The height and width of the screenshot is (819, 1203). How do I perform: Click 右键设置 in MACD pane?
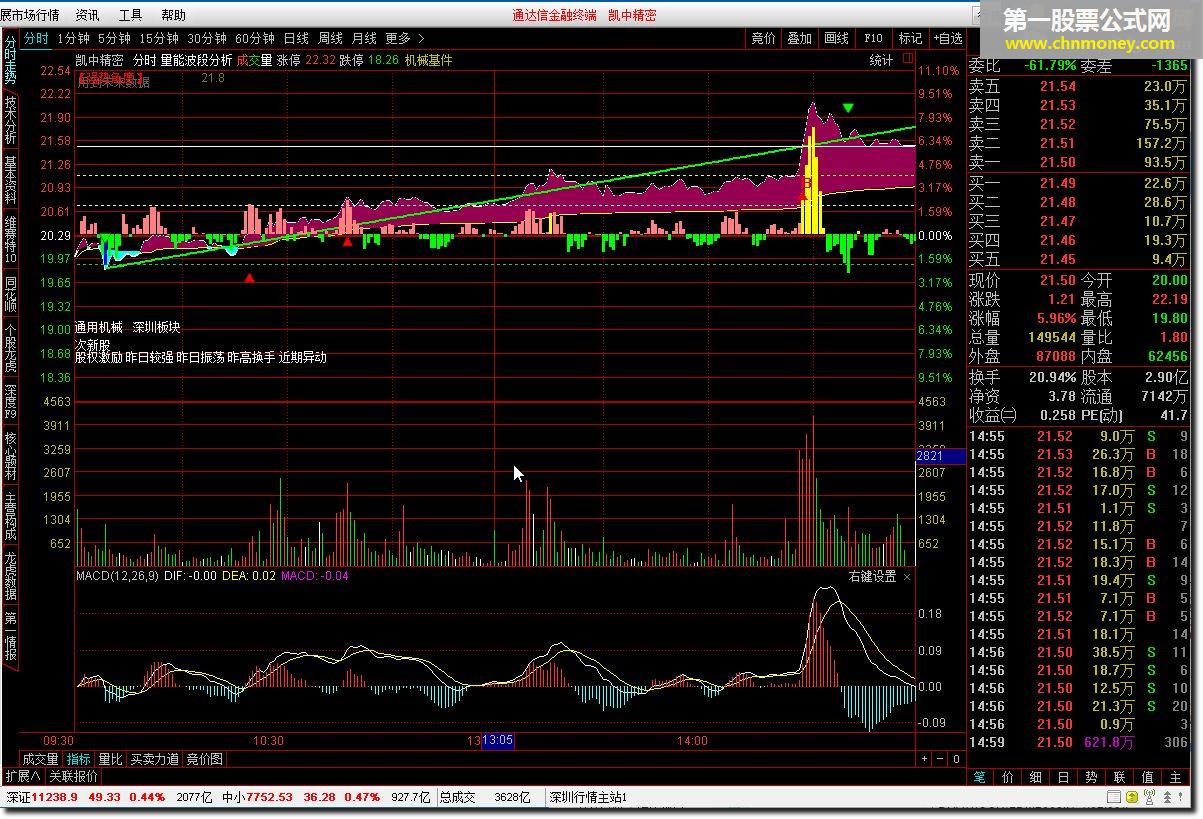(x=873, y=577)
